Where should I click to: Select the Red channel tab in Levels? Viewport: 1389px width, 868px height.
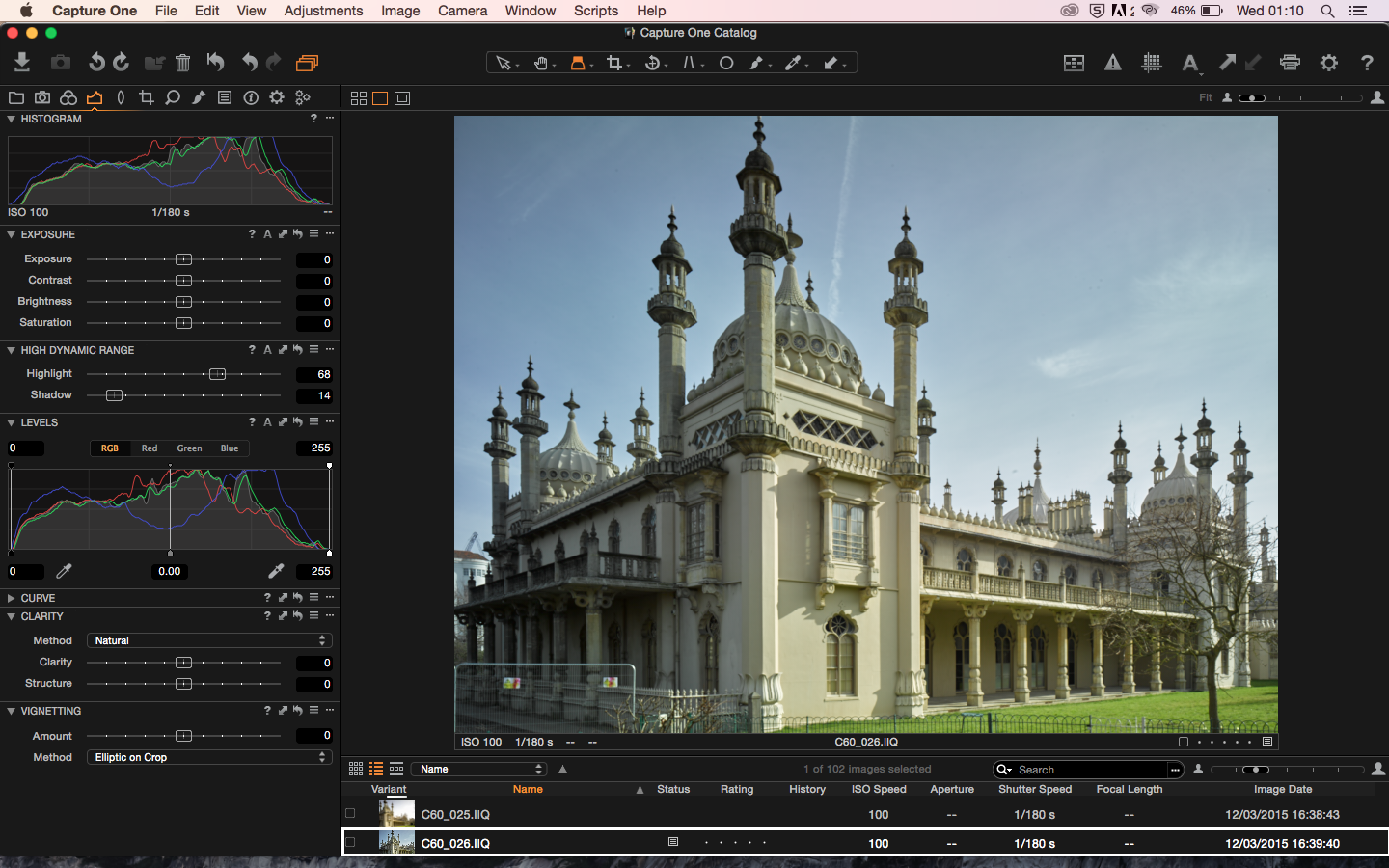click(150, 448)
